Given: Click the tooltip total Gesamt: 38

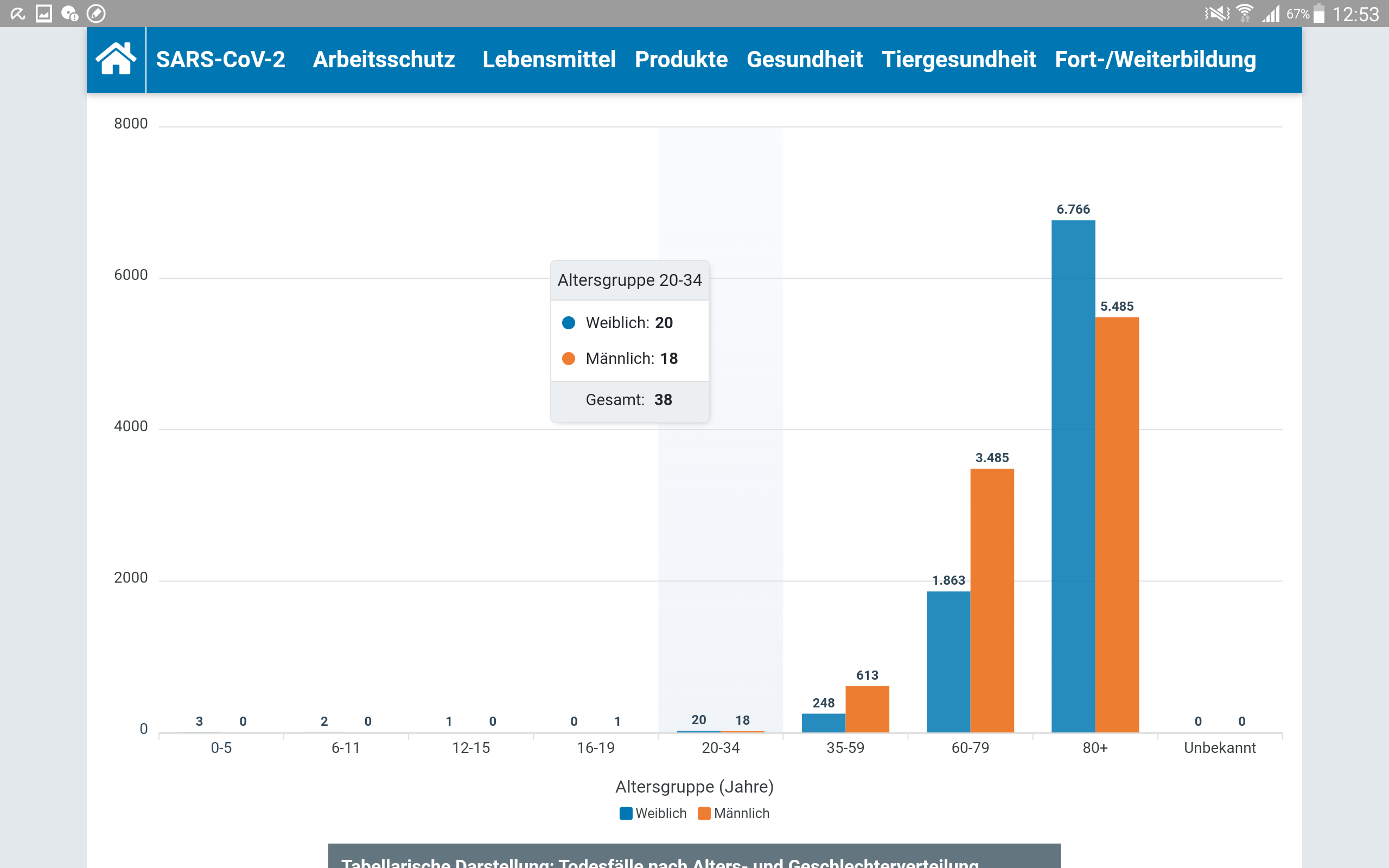Looking at the screenshot, I should (x=629, y=400).
